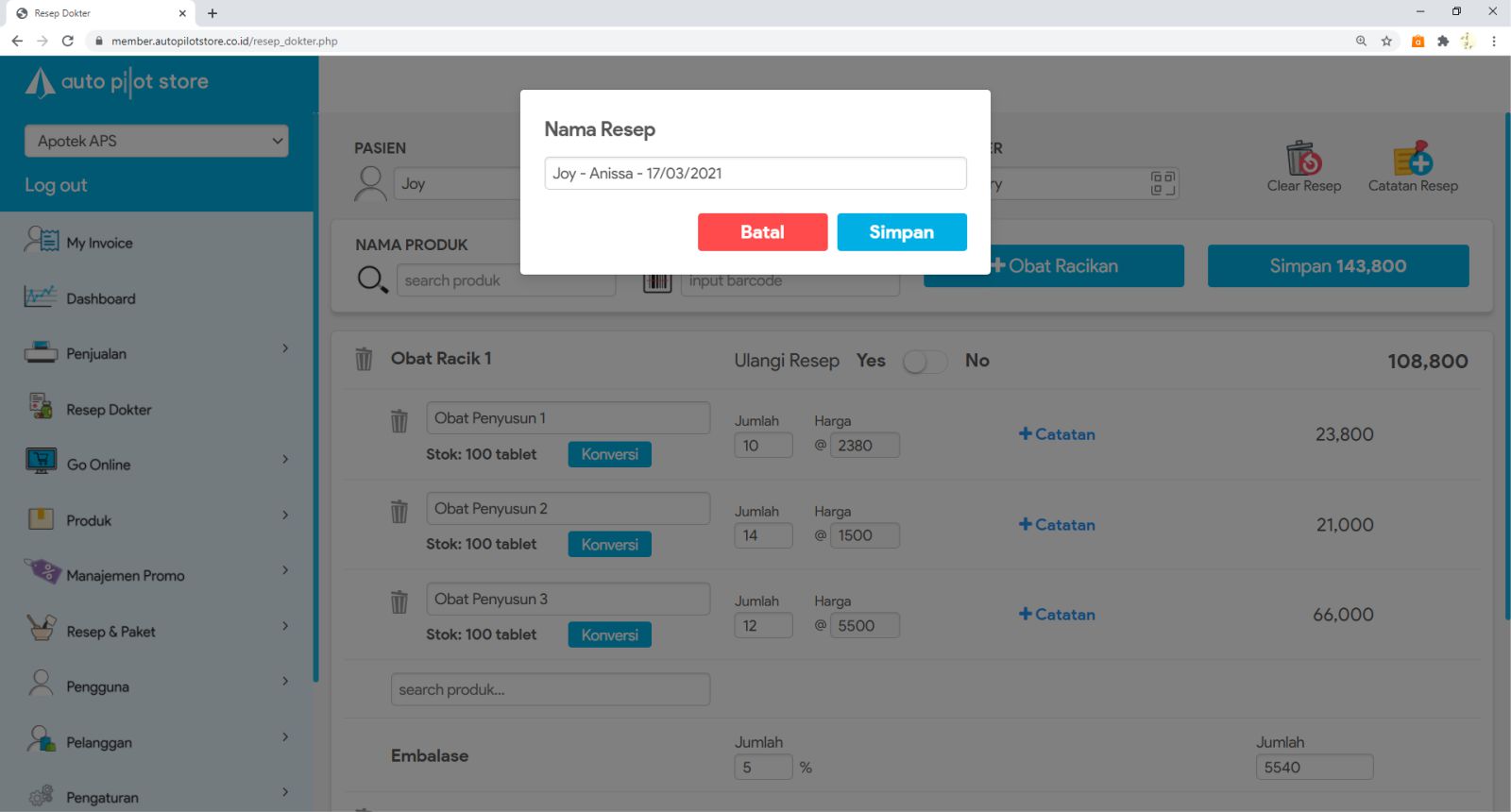Add Catatan to Obat Penyusun 3
This screenshot has width=1511, height=812.
(x=1057, y=615)
